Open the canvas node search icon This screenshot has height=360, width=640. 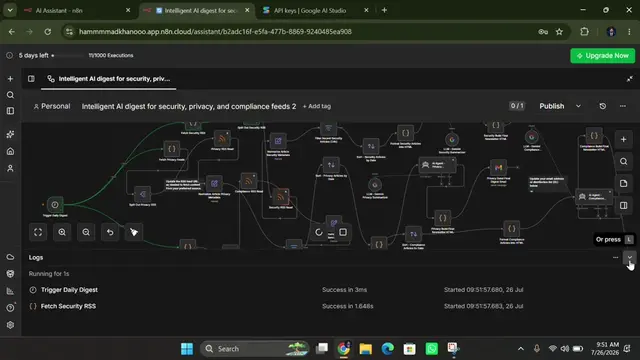pyautogui.click(x=623, y=162)
